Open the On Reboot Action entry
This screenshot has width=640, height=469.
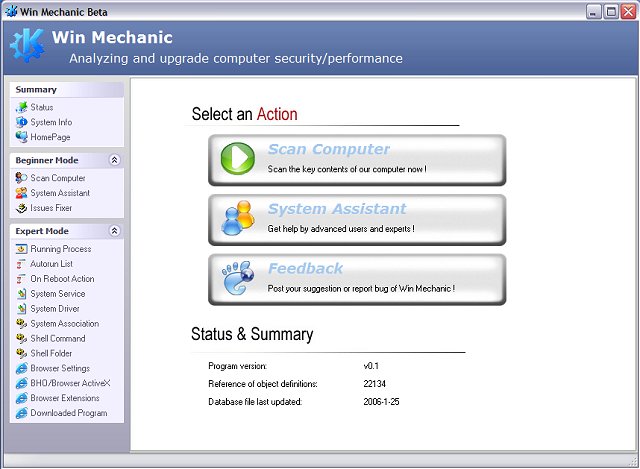62,279
